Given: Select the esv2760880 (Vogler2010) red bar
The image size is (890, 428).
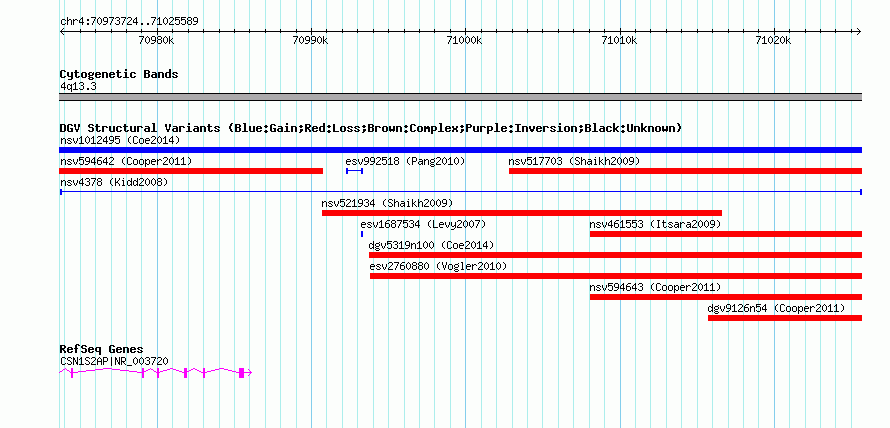Looking at the screenshot, I should [616, 276].
